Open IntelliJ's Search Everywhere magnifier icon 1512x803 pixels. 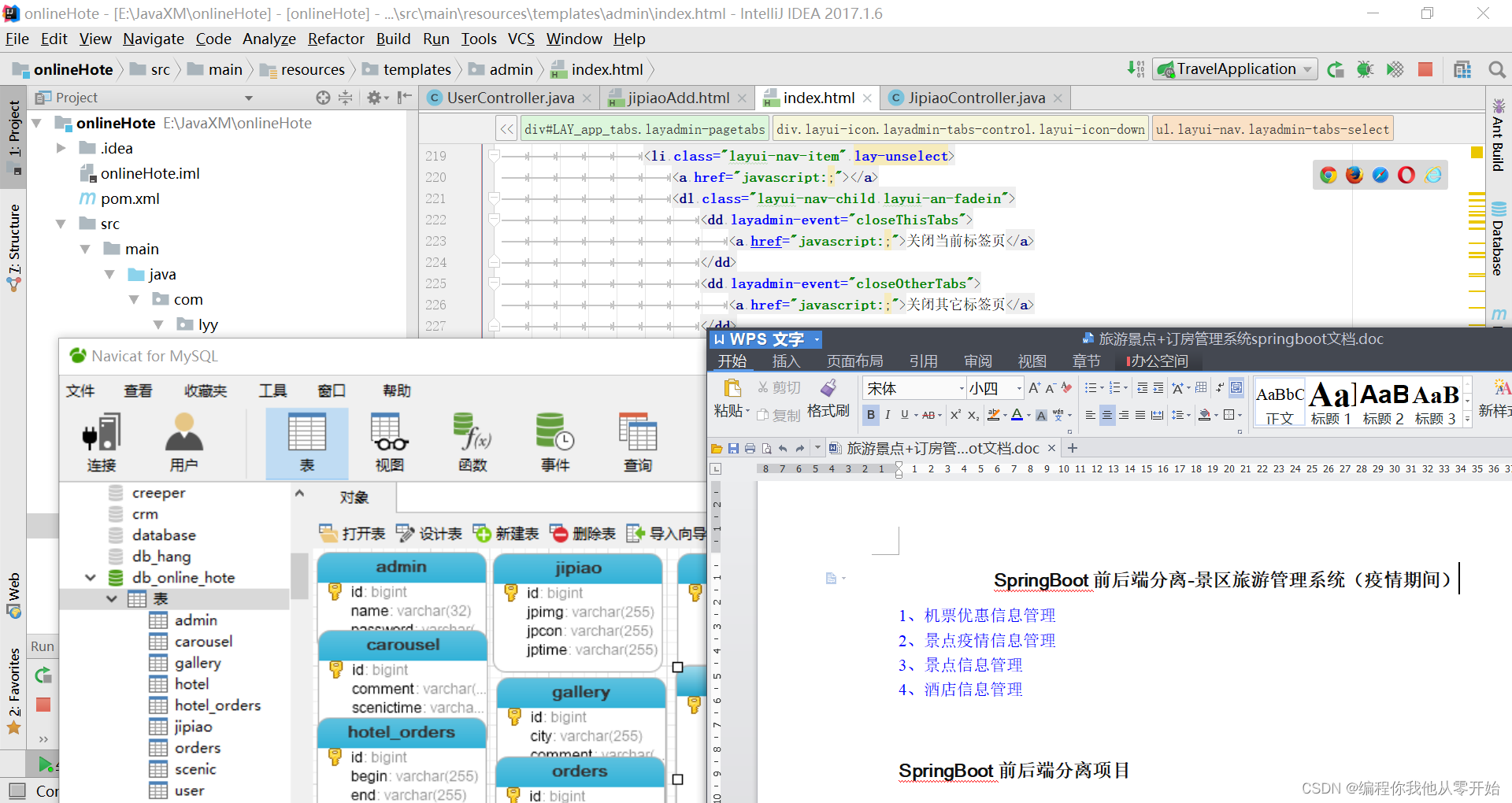pyautogui.click(x=1496, y=70)
